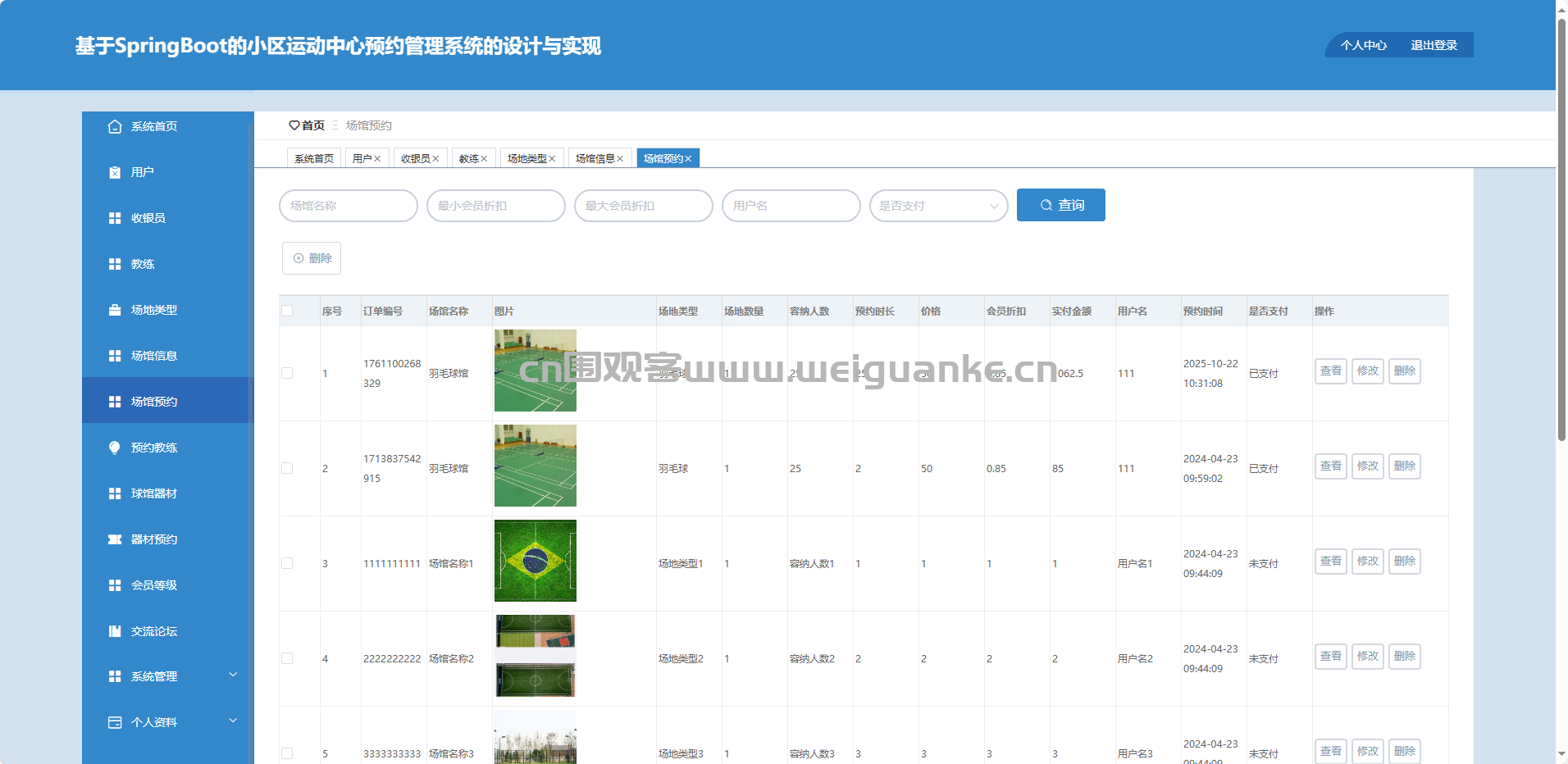Viewport: 1568px width, 764px height.
Task: Open the 是否支付 dropdown filter
Action: [x=939, y=206]
